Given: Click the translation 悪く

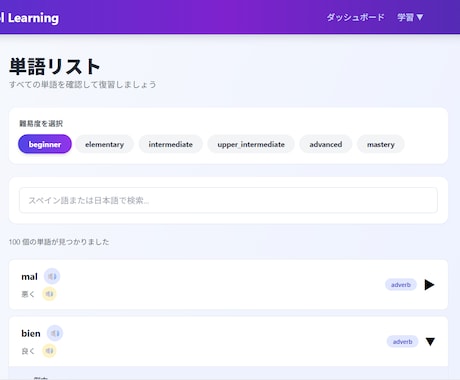Looking at the screenshot, I should [x=28, y=294].
